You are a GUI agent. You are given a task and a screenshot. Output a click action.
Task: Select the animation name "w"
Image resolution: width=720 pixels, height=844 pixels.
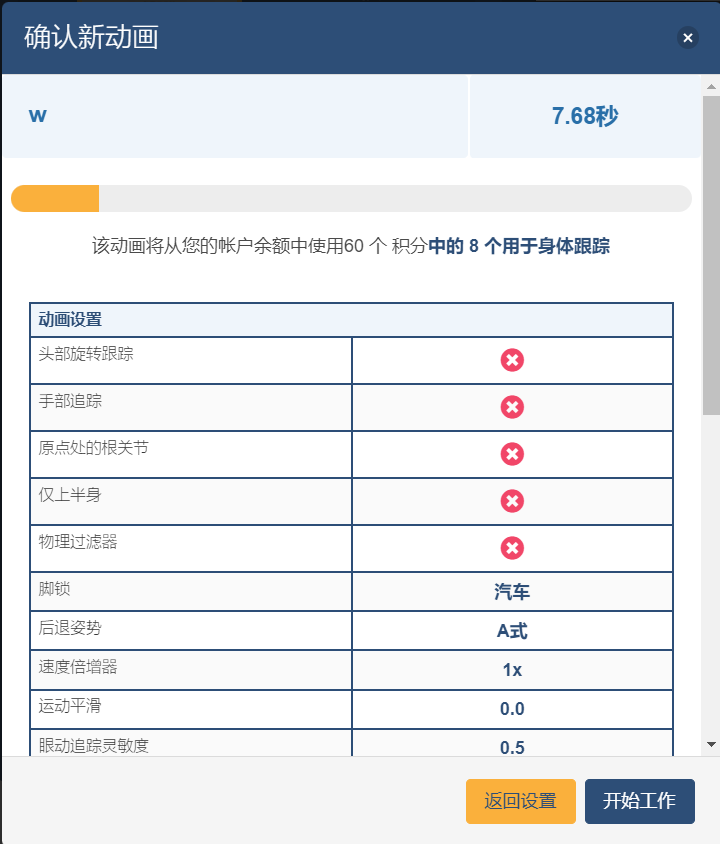pyautogui.click(x=38, y=115)
